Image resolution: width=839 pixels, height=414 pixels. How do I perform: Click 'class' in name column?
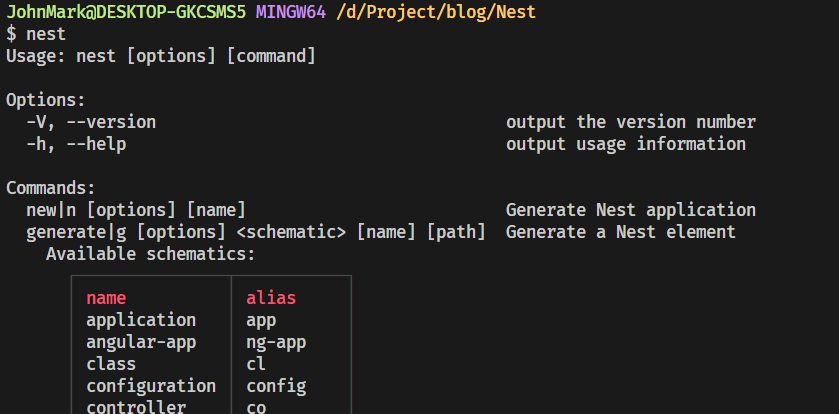111,364
